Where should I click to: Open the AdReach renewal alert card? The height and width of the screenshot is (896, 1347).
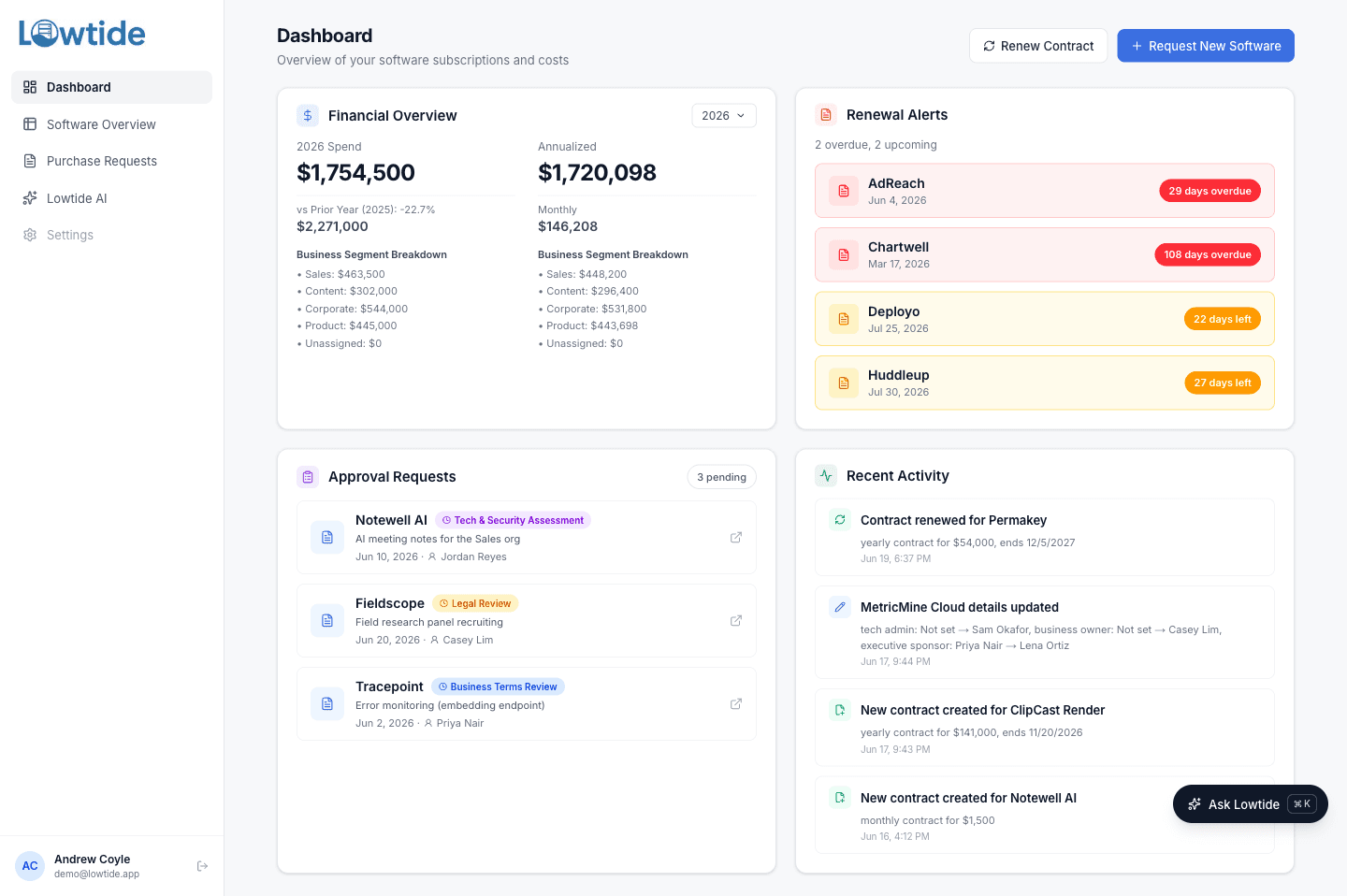point(1045,191)
